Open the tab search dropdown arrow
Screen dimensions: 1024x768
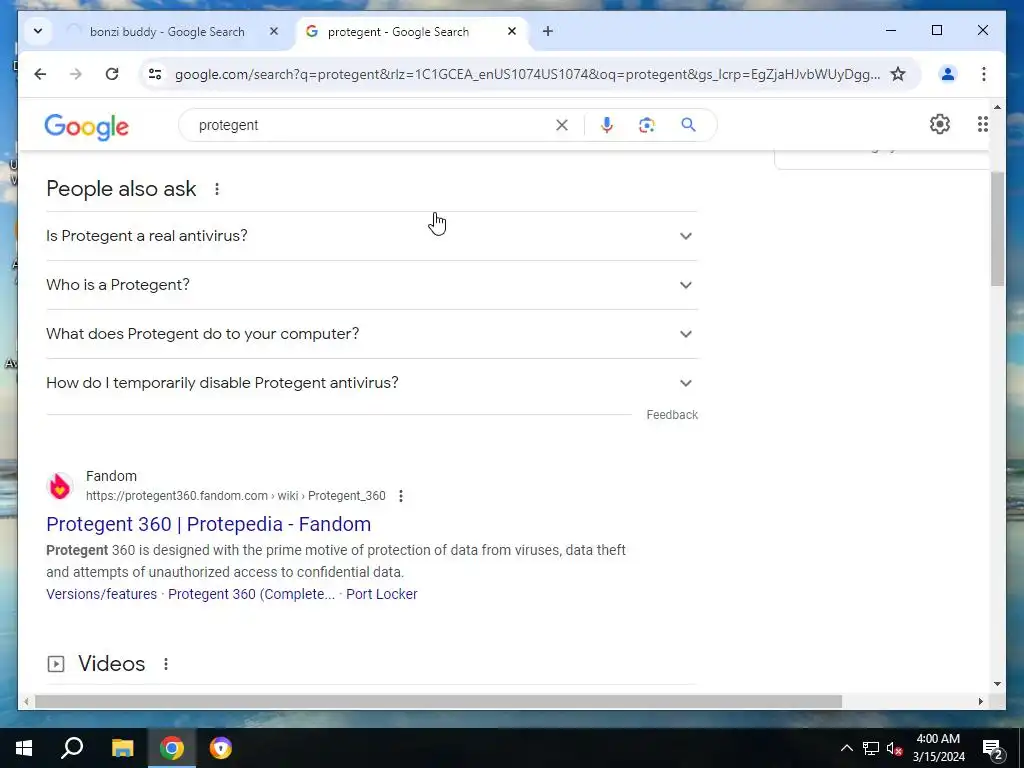[x=38, y=31]
